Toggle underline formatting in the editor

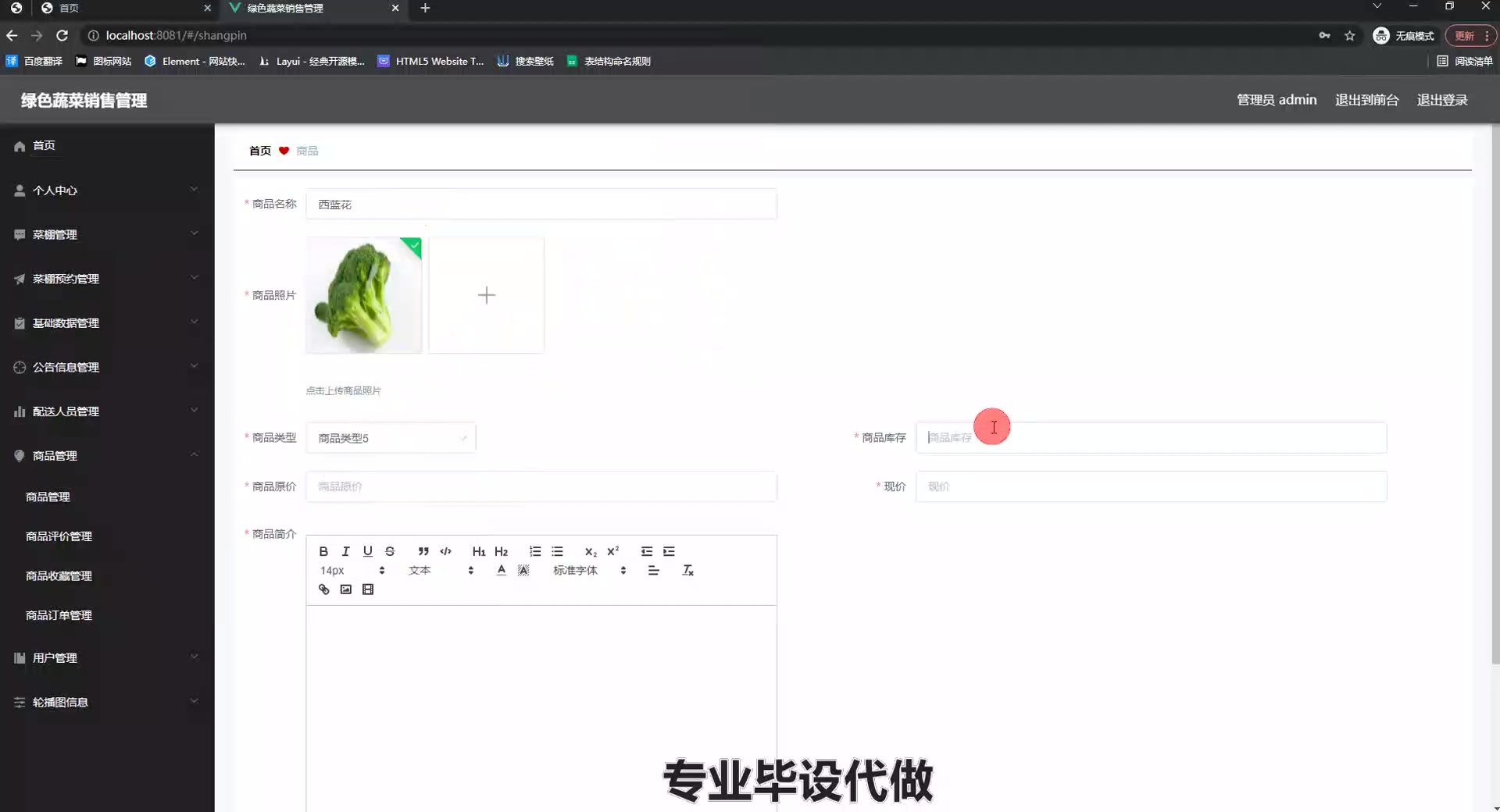368,551
